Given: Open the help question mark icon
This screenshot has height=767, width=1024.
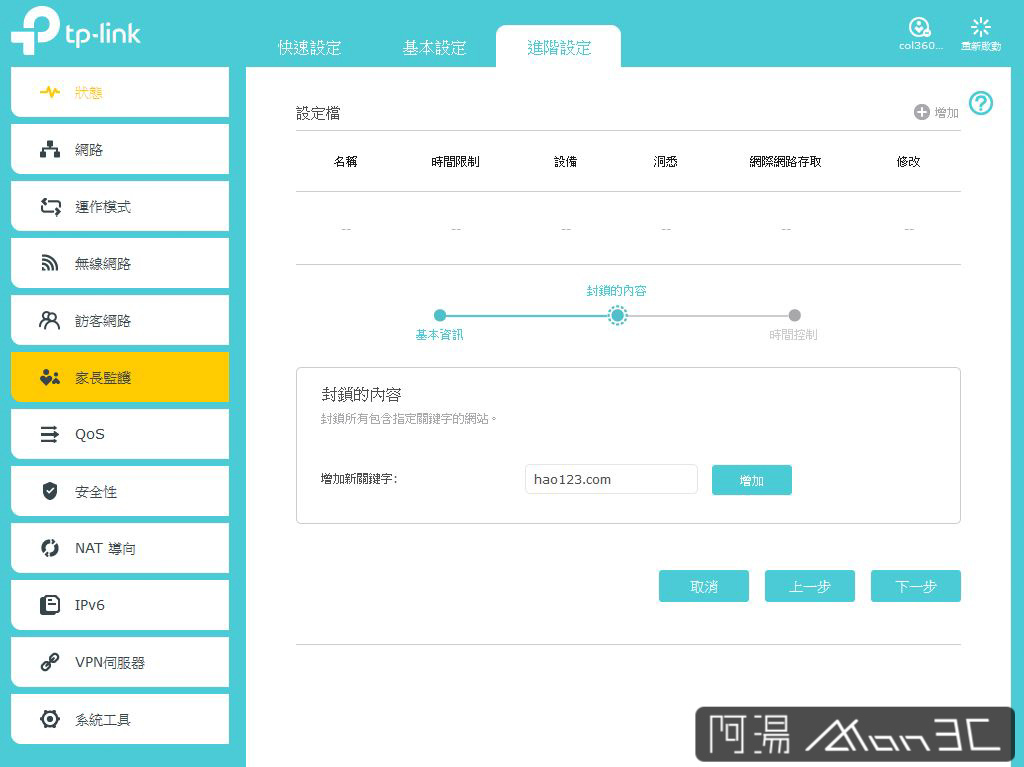Looking at the screenshot, I should [x=980, y=103].
